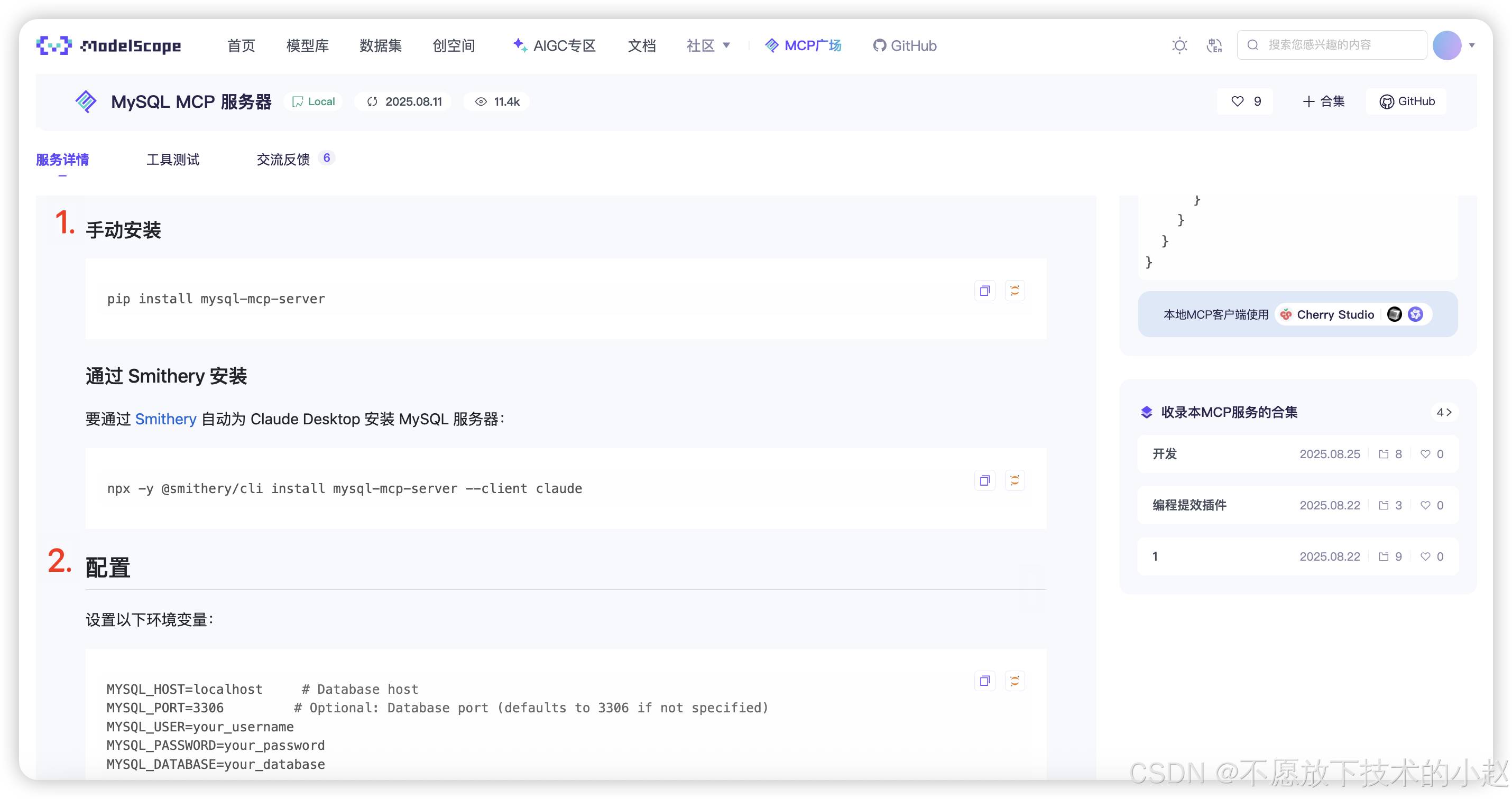Click the Local tag badge
Viewport: 1512px width, 799px height.
click(314, 101)
